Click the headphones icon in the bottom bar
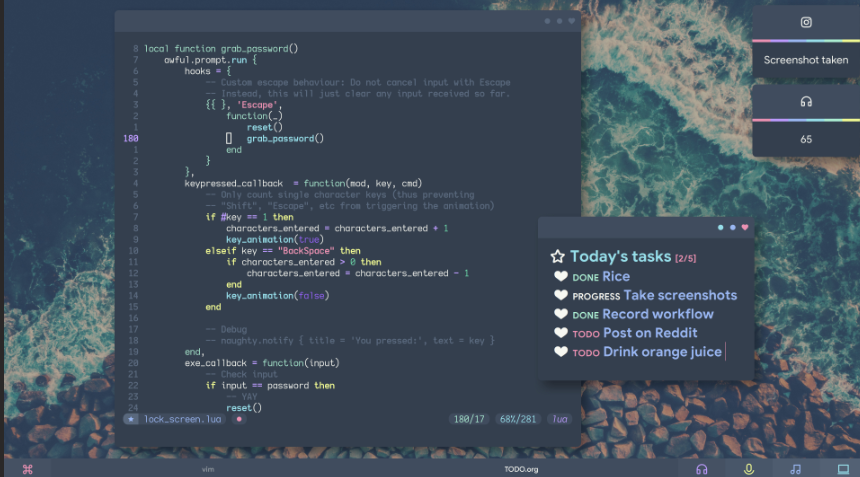The width and height of the screenshot is (860, 477). (702, 469)
